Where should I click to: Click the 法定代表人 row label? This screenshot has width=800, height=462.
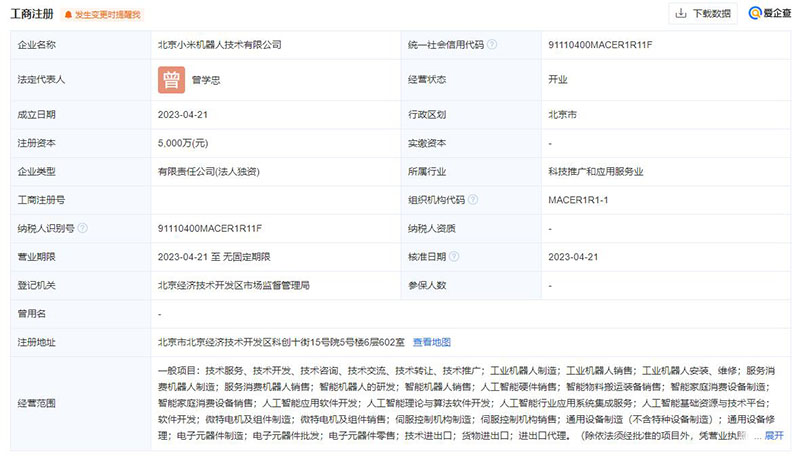click(x=41, y=80)
